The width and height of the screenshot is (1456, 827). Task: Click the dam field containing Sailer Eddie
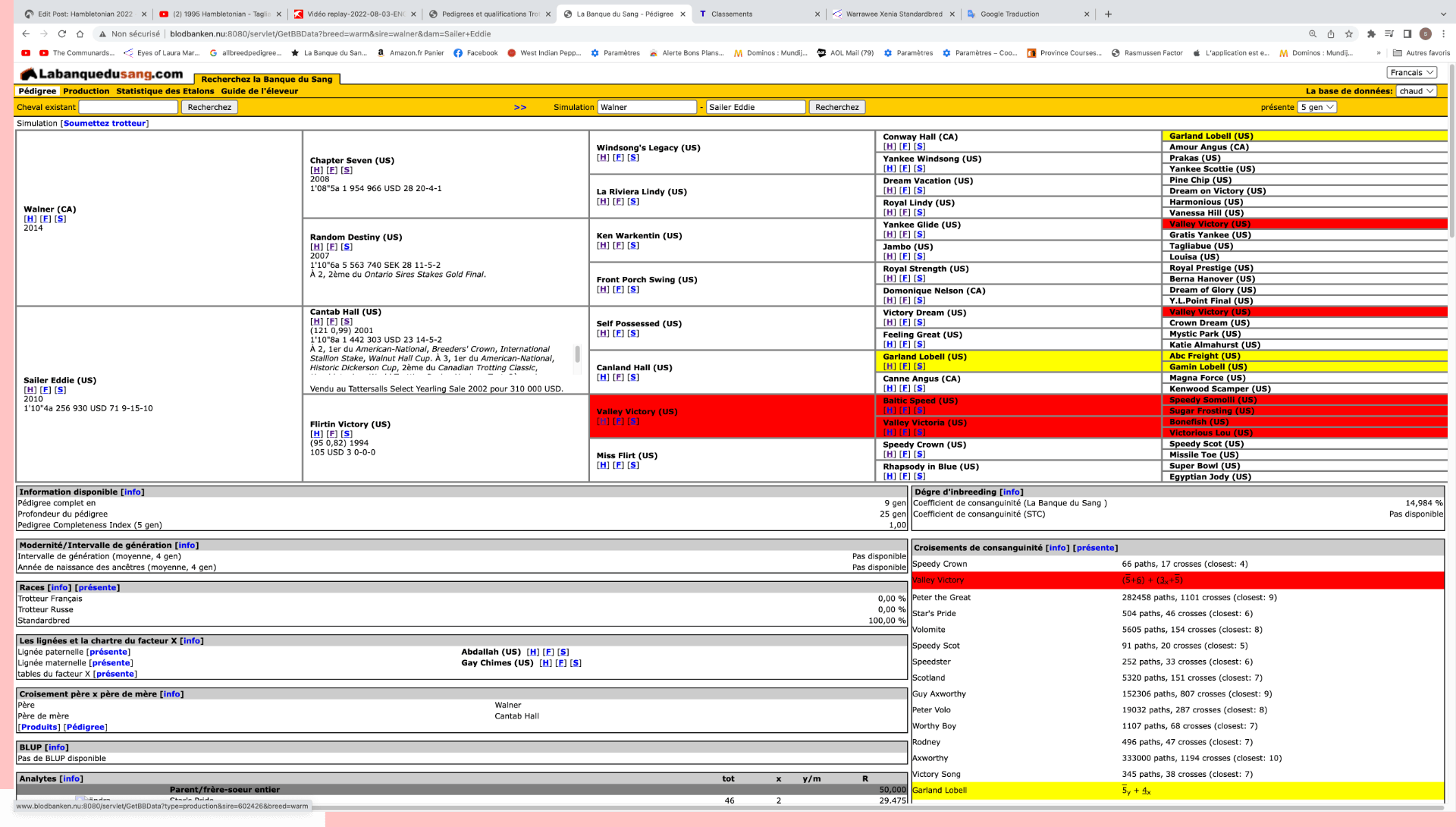[x=755, y=107]
